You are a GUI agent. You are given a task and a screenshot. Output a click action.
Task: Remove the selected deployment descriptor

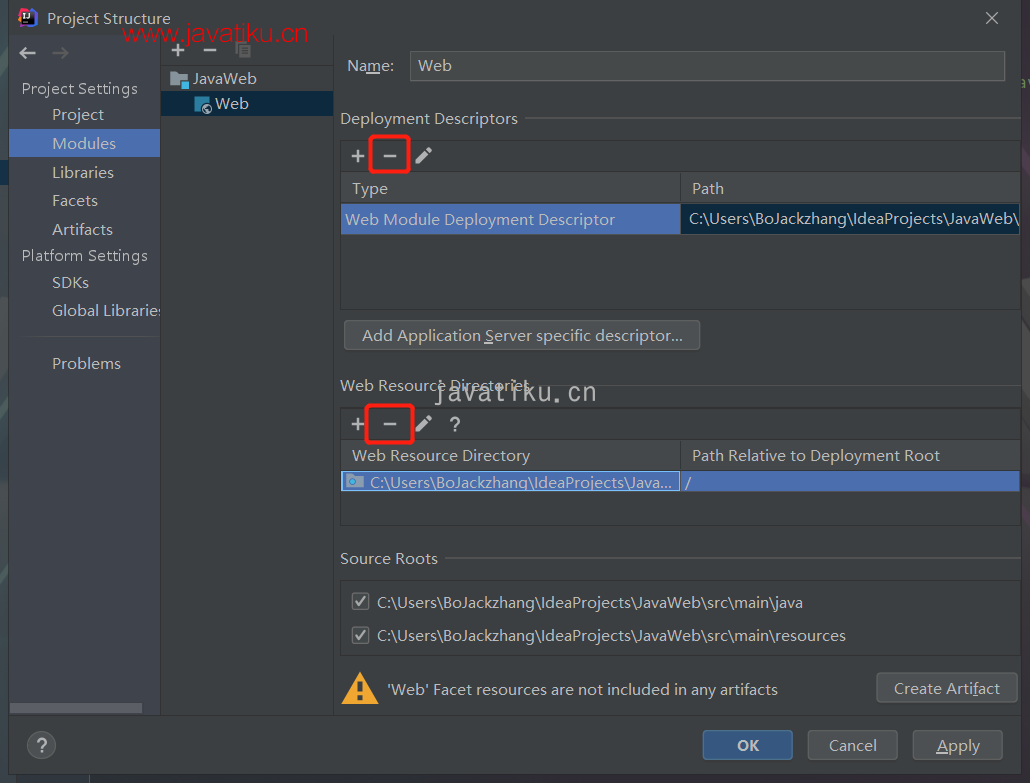390,156
